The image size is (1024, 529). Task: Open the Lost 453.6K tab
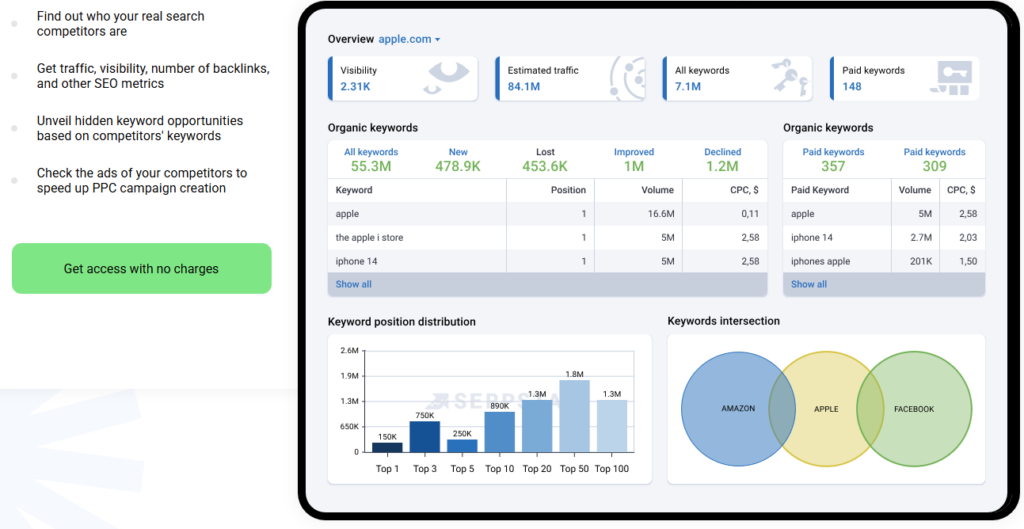545,159
